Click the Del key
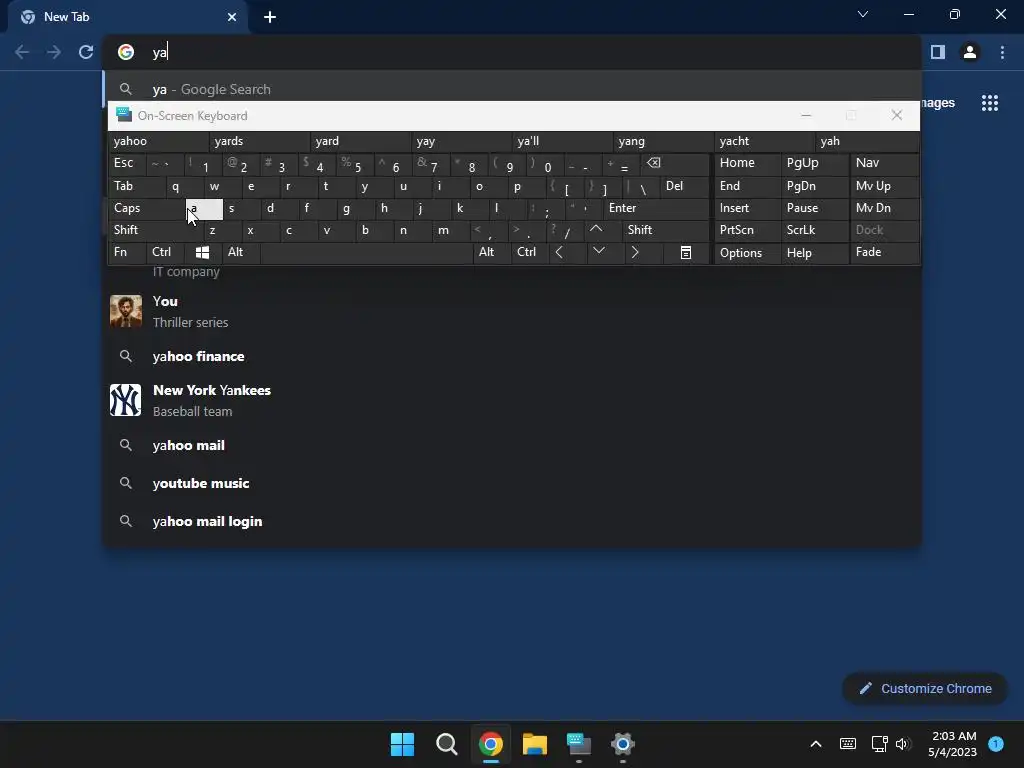1024x768 pixels. tap(684, 186)
